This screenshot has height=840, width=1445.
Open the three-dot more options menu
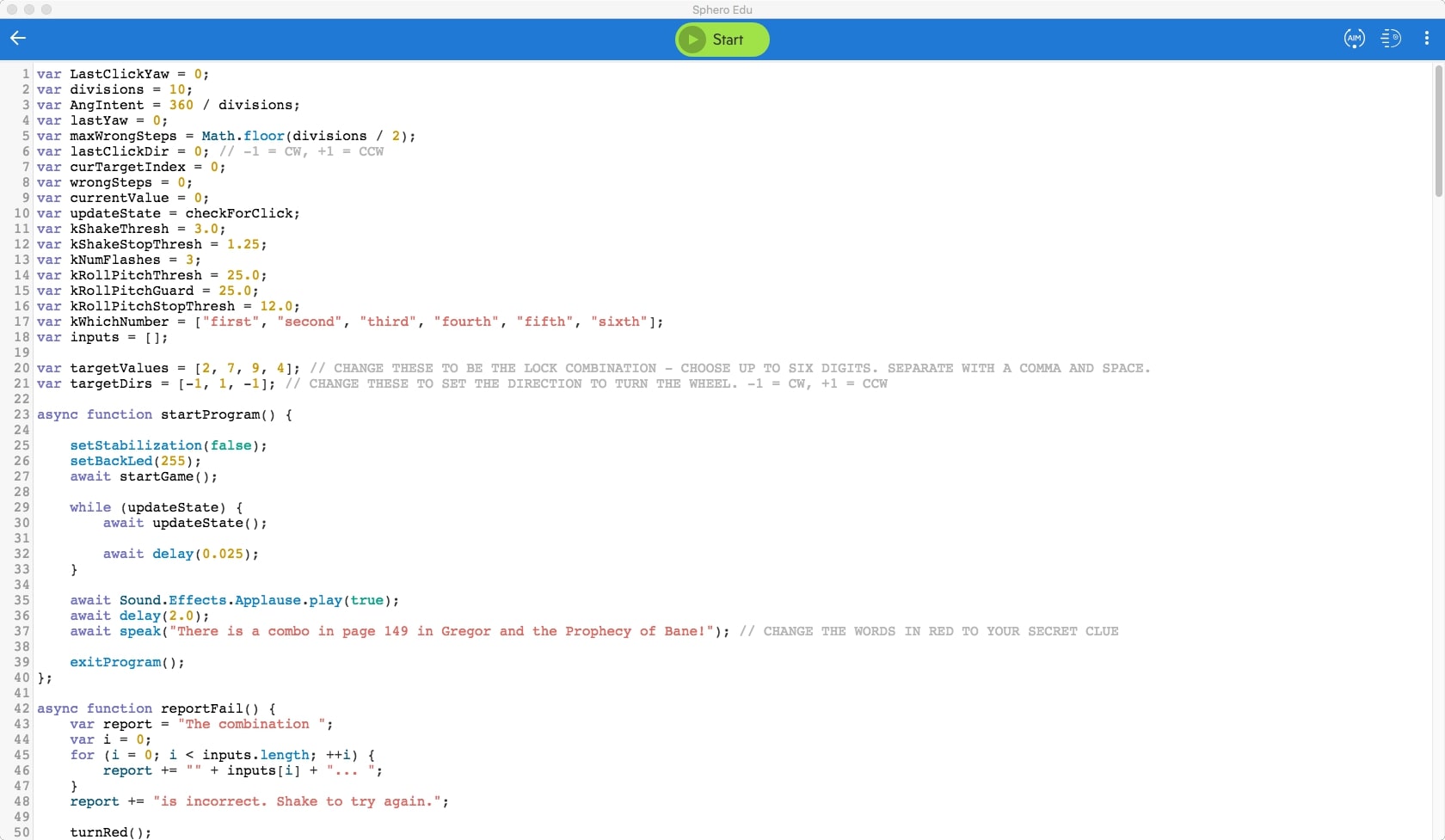point(1426,38)
